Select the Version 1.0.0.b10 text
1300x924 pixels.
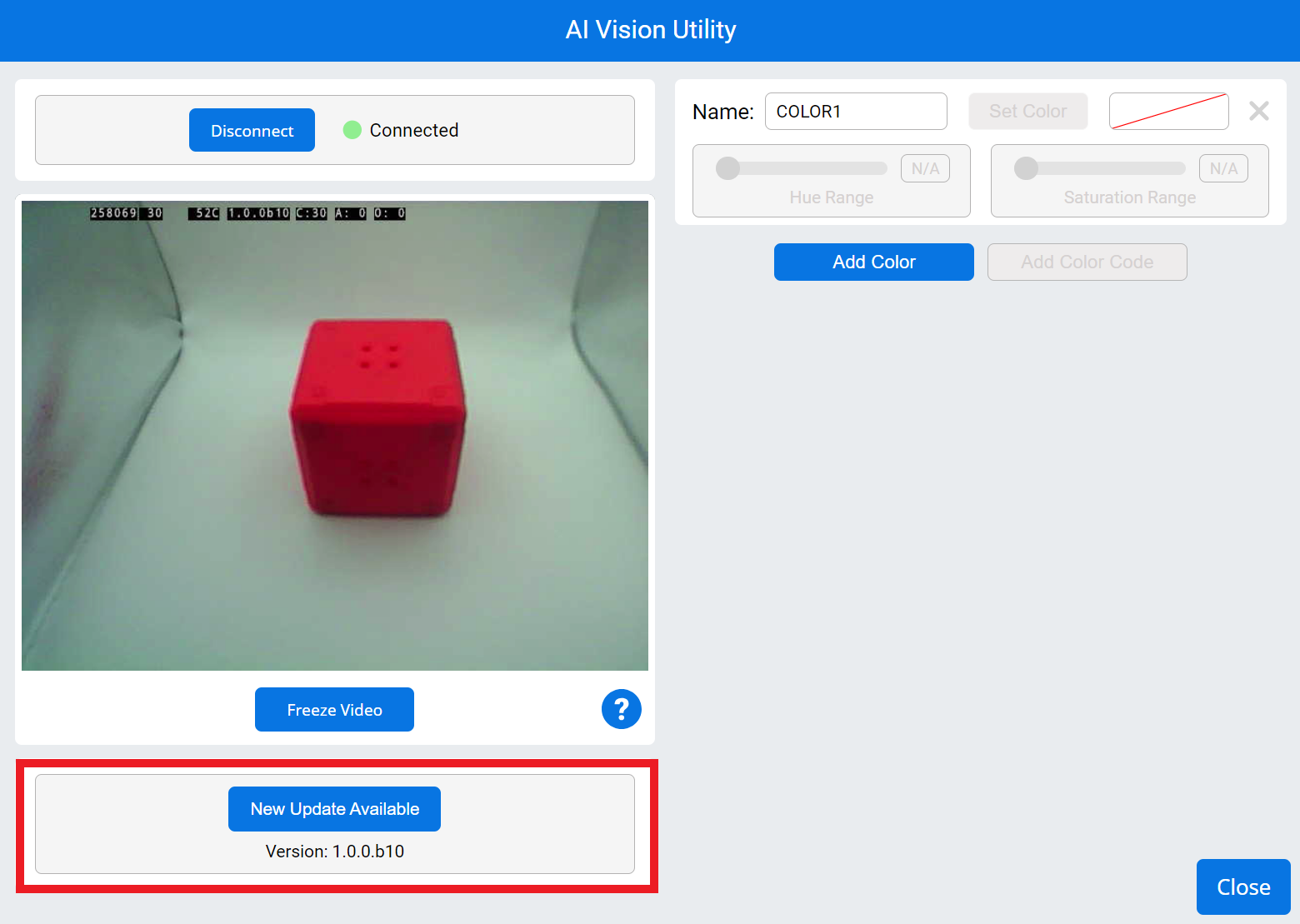[334, 851]
